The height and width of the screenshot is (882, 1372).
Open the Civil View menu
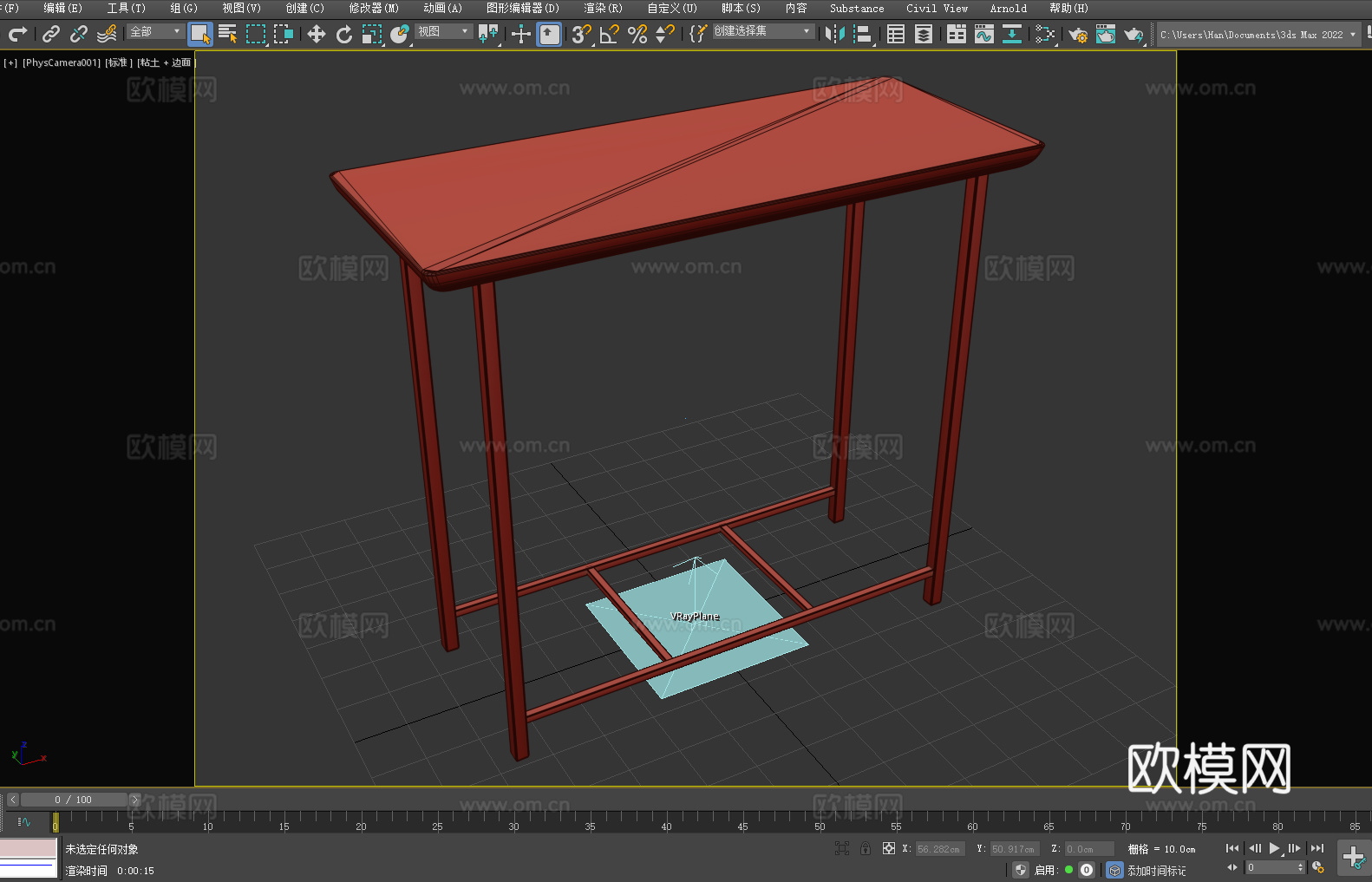coord(938,8)
